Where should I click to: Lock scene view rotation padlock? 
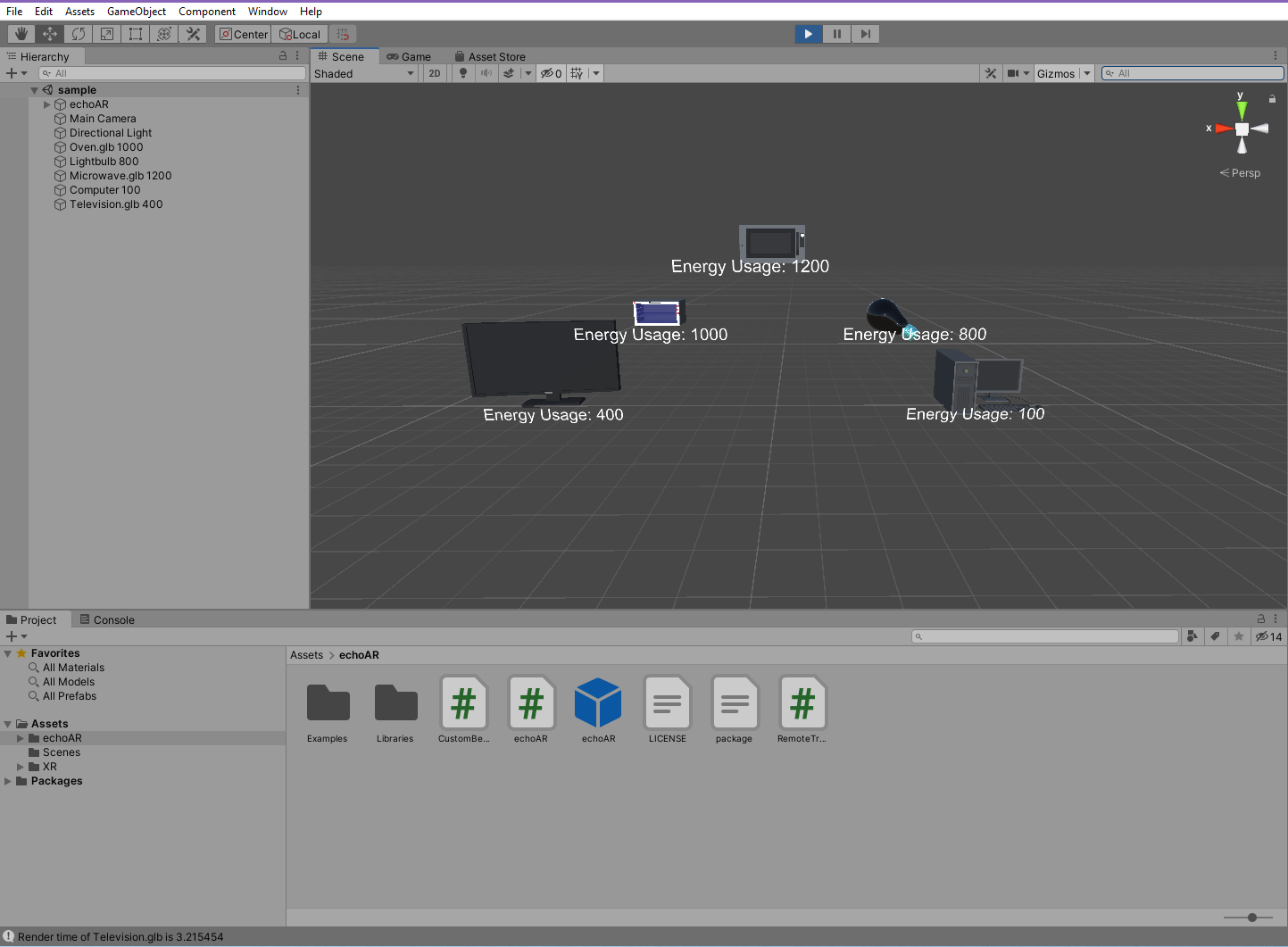tap(1272, 98)
